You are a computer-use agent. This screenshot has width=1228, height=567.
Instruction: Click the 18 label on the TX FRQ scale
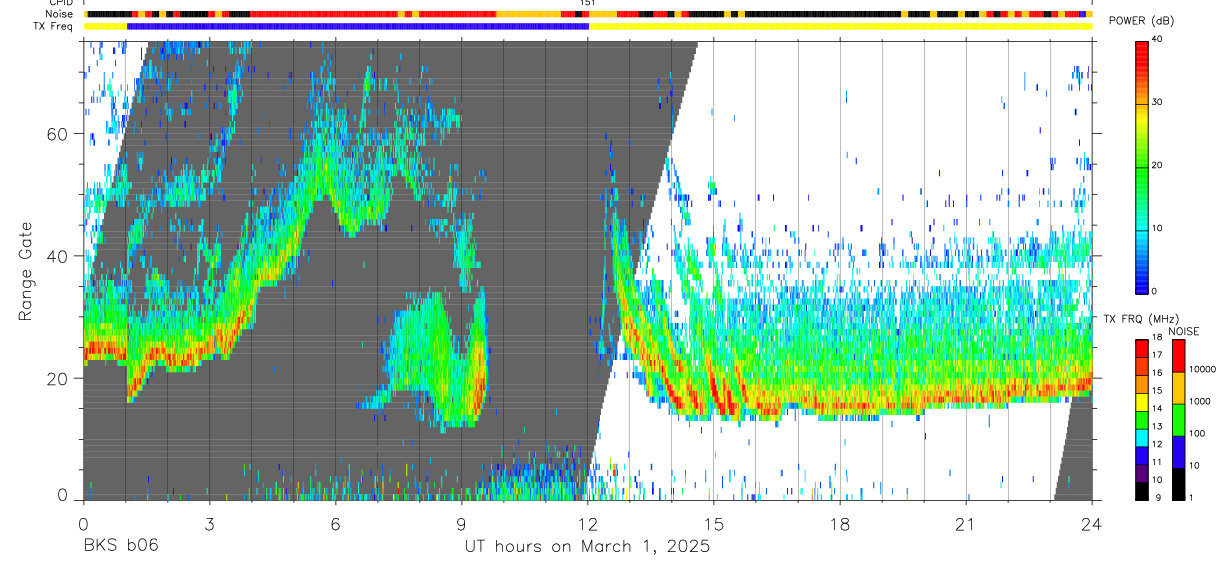pyautogui.click(x=1158, y=339)
